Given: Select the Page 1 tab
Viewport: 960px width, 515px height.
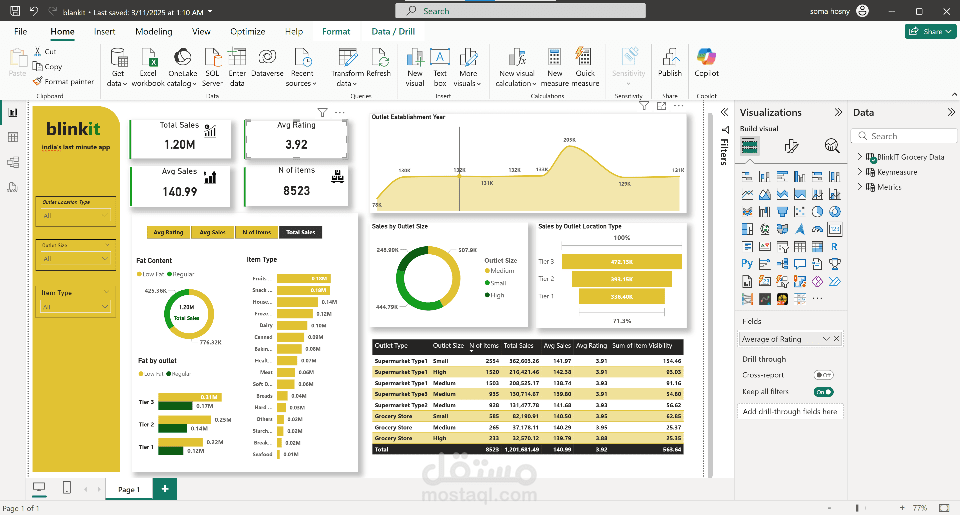Looking at the screenshot, I should (x=129, y=489).
